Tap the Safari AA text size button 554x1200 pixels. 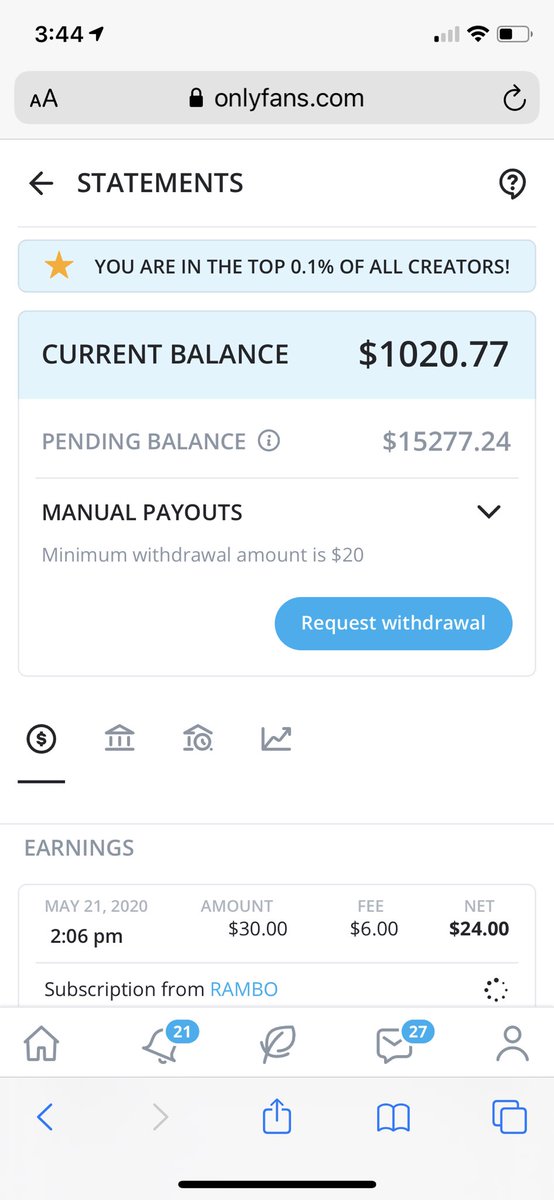pos(44,99)
